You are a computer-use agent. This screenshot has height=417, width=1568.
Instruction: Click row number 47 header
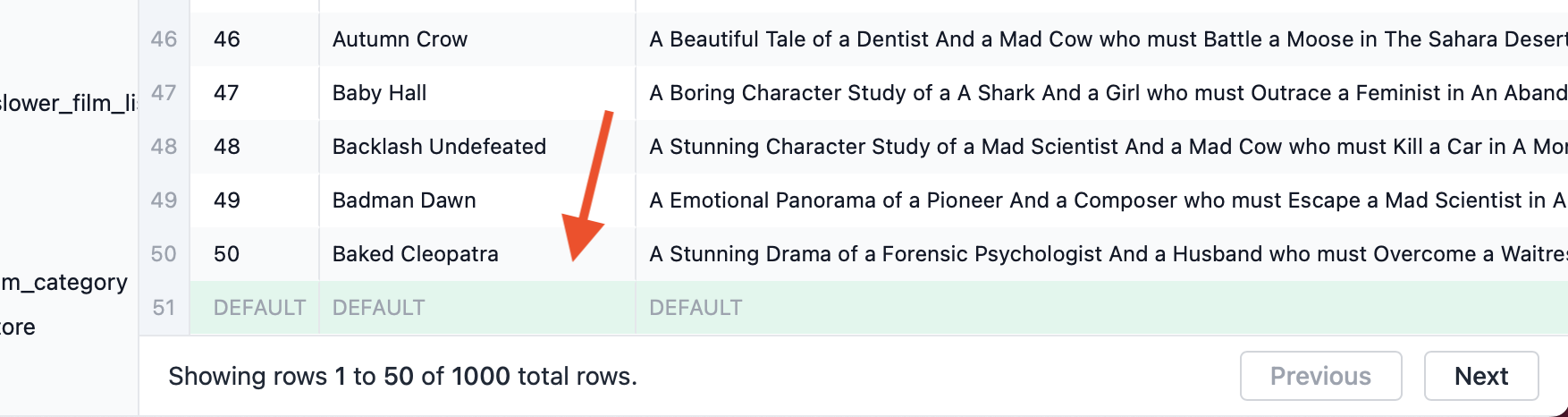[x=164, y=93]
